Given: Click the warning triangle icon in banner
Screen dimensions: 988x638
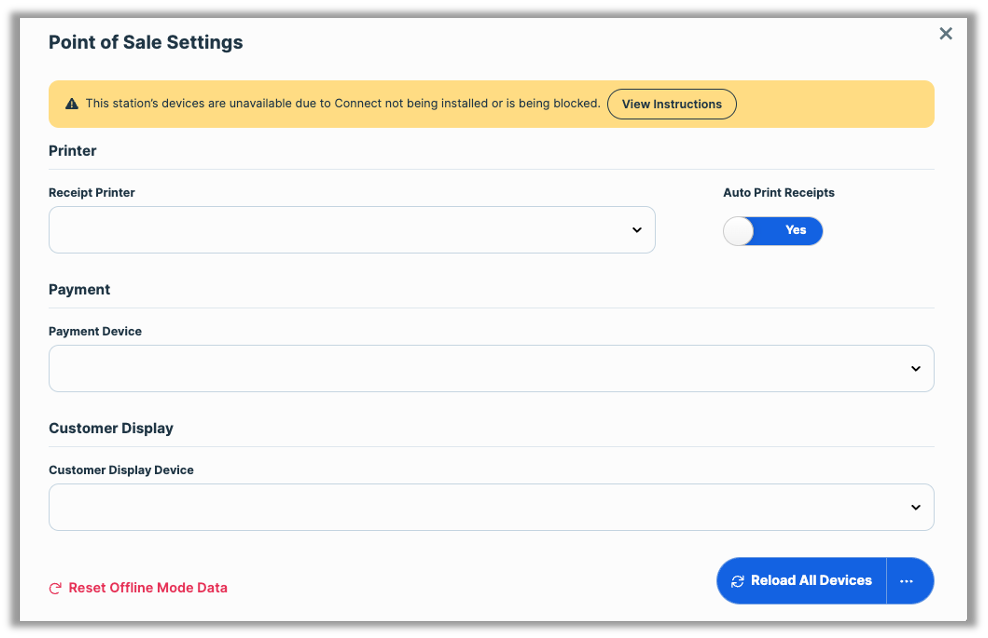Looking at the screenshot, I should tap(72, 104).
